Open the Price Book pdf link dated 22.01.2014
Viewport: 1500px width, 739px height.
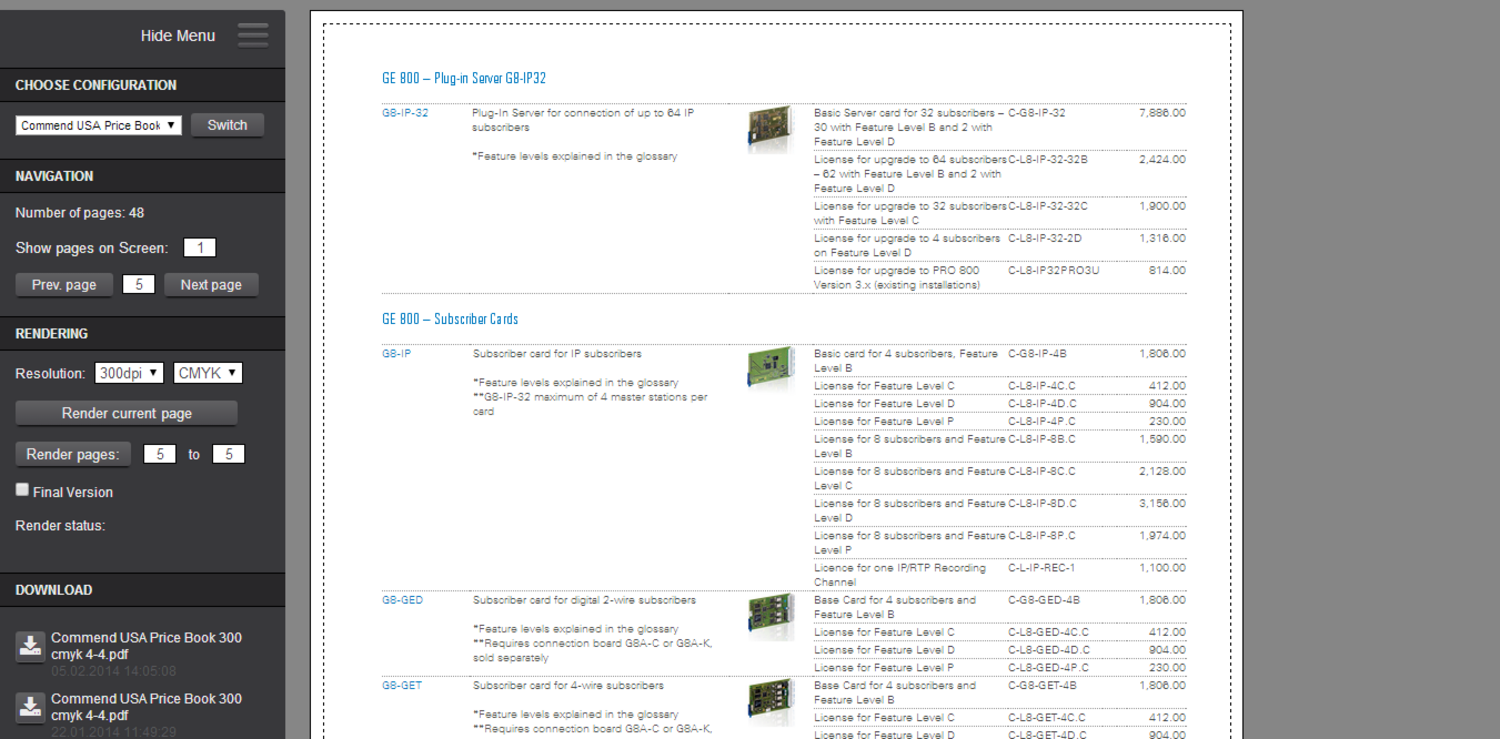click(146, 707)
